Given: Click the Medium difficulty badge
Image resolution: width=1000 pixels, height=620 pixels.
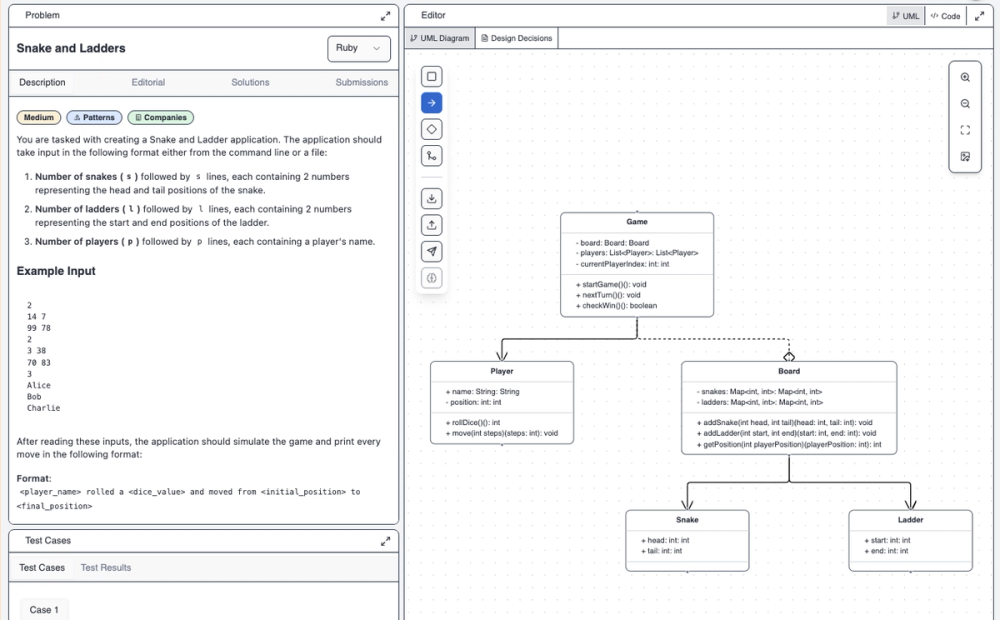Looking at the screenshot, I should (39, 117).
